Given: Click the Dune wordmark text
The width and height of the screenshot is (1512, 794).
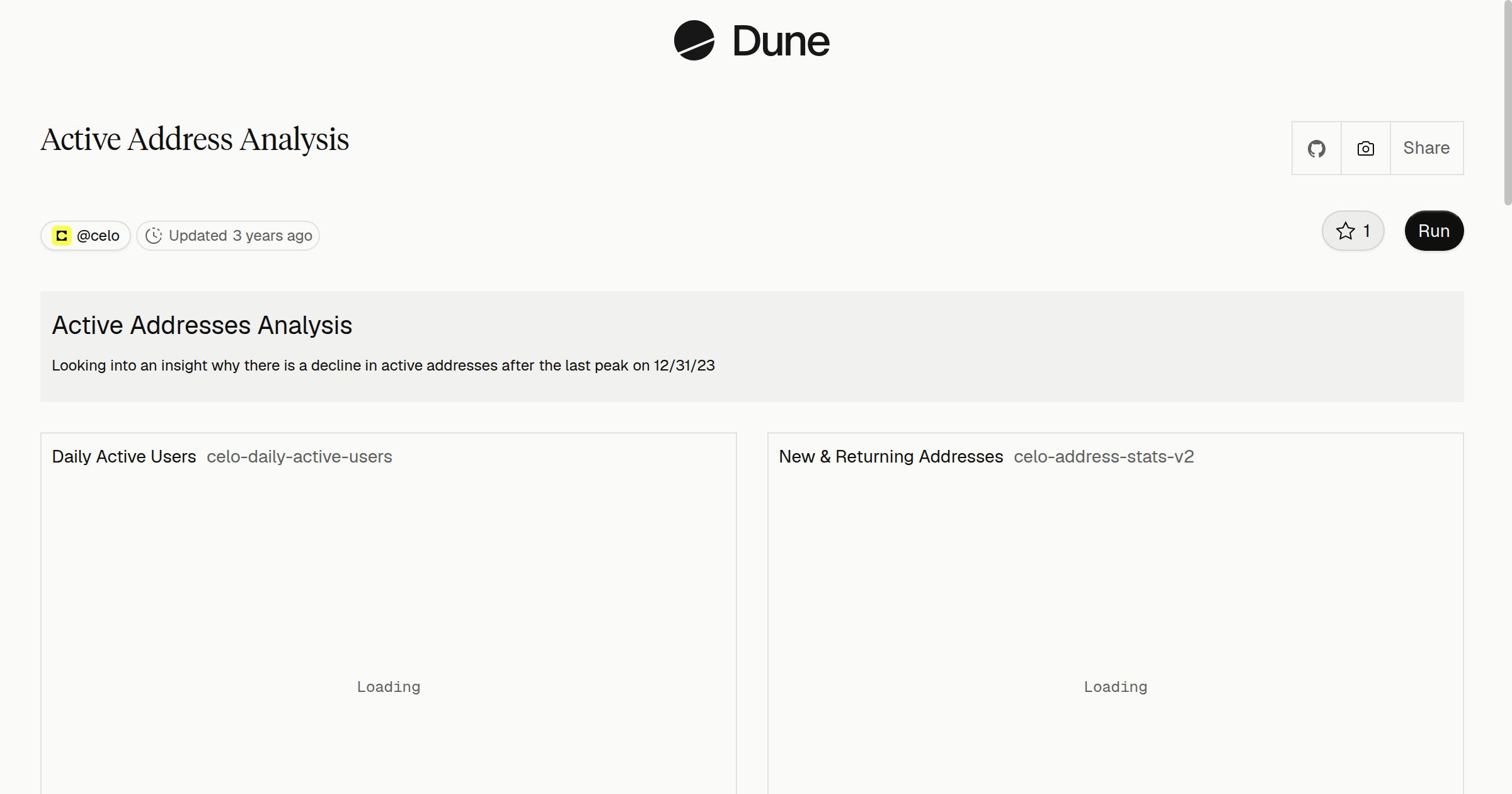Looking at the screenshot, I should tap(781, 41).
